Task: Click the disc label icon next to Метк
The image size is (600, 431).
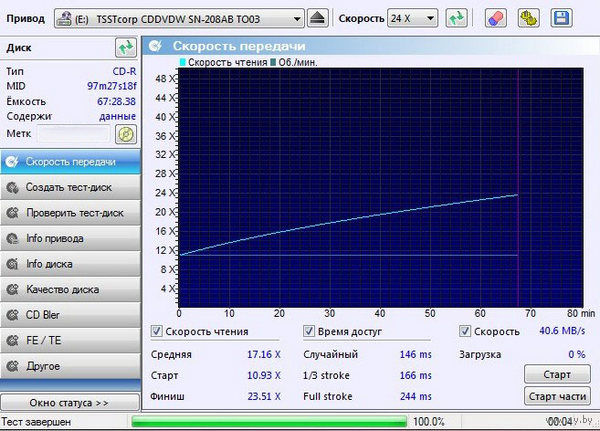Action: point(126,134)
